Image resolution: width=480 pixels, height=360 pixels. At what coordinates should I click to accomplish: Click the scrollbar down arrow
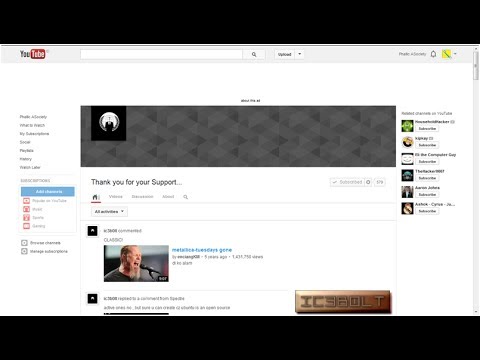pyautogui.click(x=476, y=312)
